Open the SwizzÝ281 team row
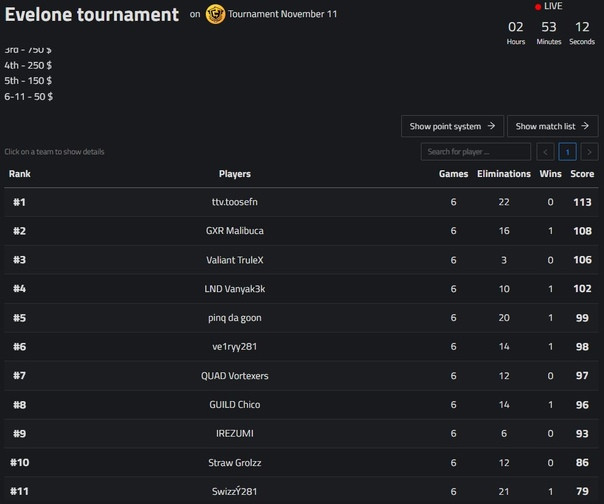 click(301, 491)
